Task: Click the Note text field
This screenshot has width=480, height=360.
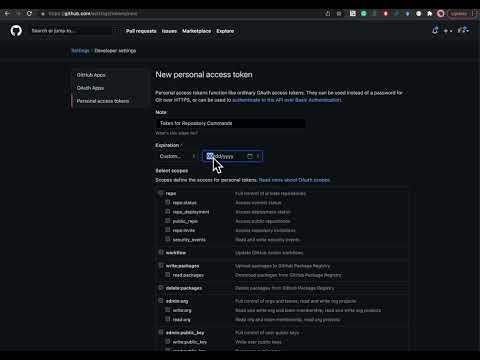Action: tap(230, 123)
